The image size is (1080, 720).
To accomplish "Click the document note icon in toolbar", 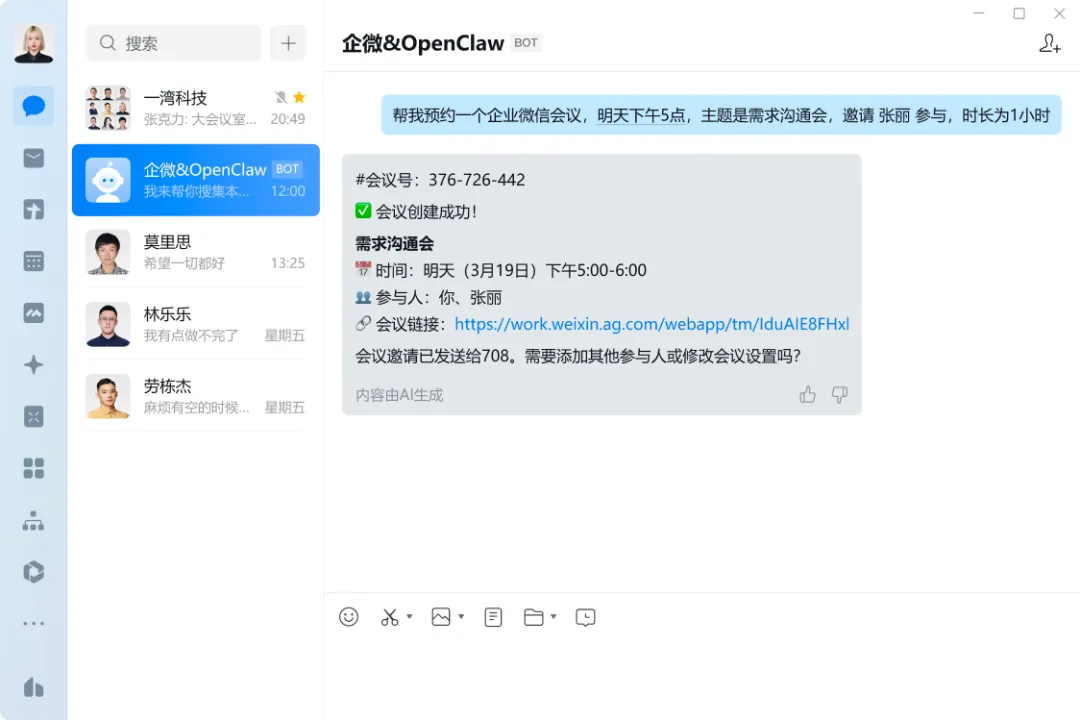I will tap(493, 617).
